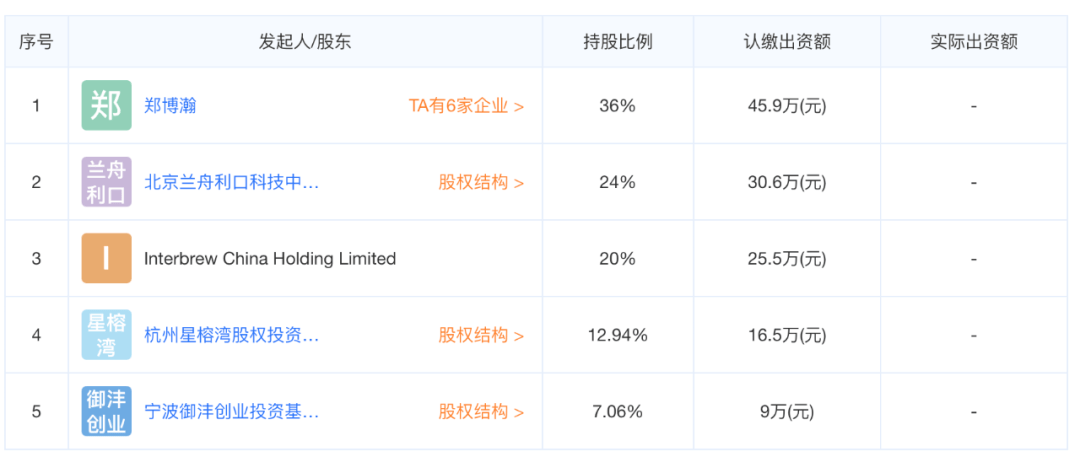
Task: Expand 股权结构 for 宁波御沣创业
Action: pyautogui.click(x=481, y=412)
